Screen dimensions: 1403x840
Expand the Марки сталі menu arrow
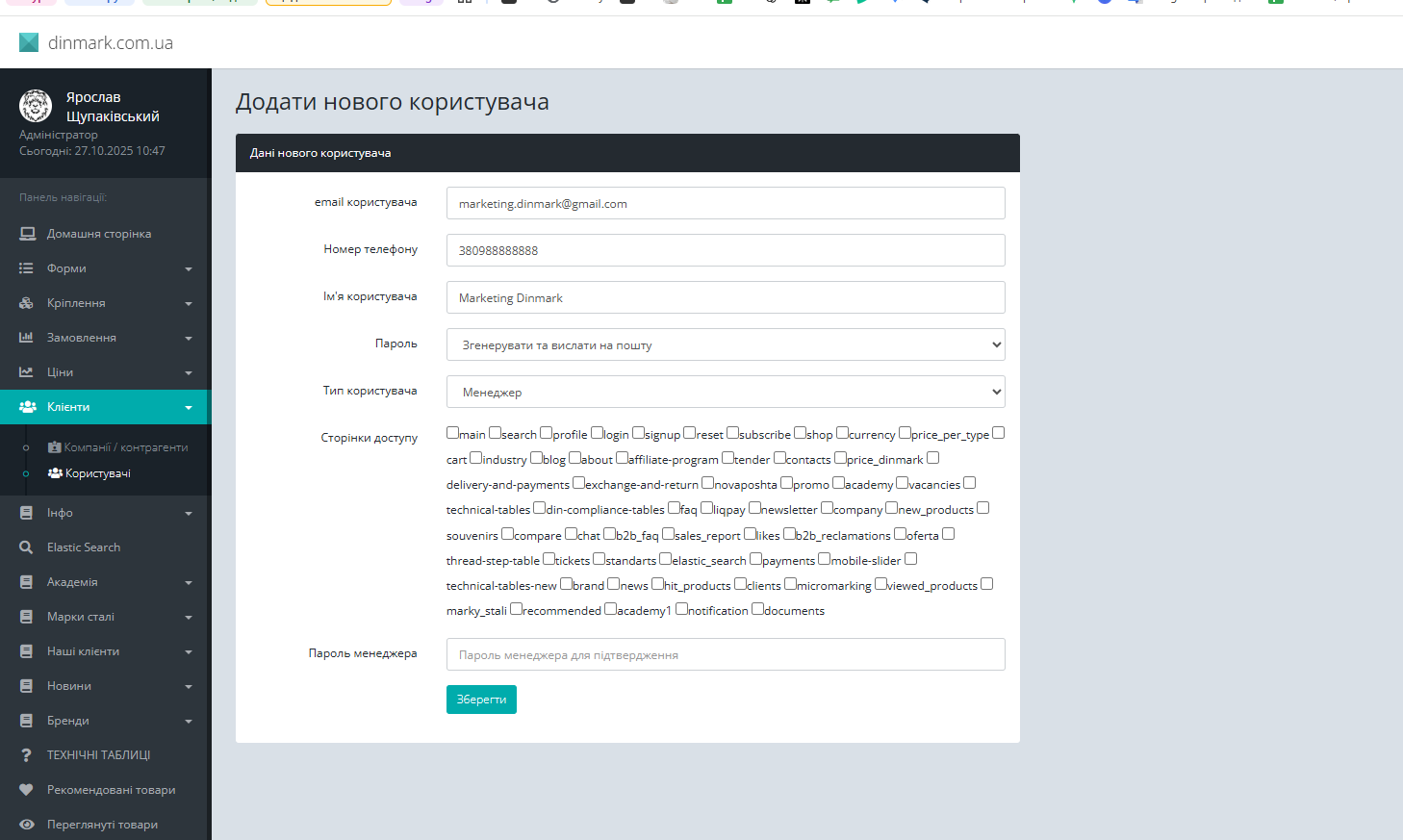(189, 618)
